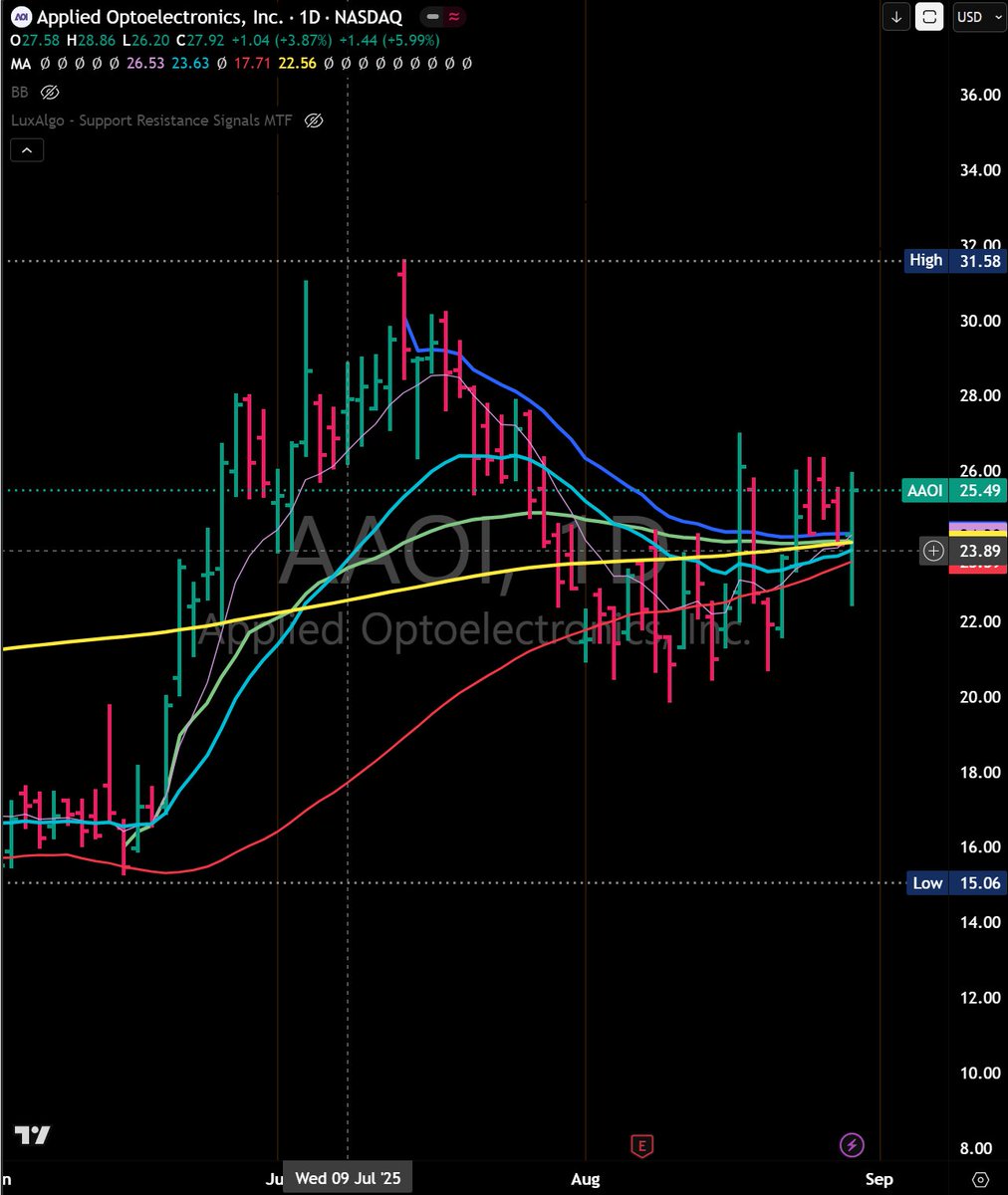Click the down arrow button near USD

coord(896,17)
